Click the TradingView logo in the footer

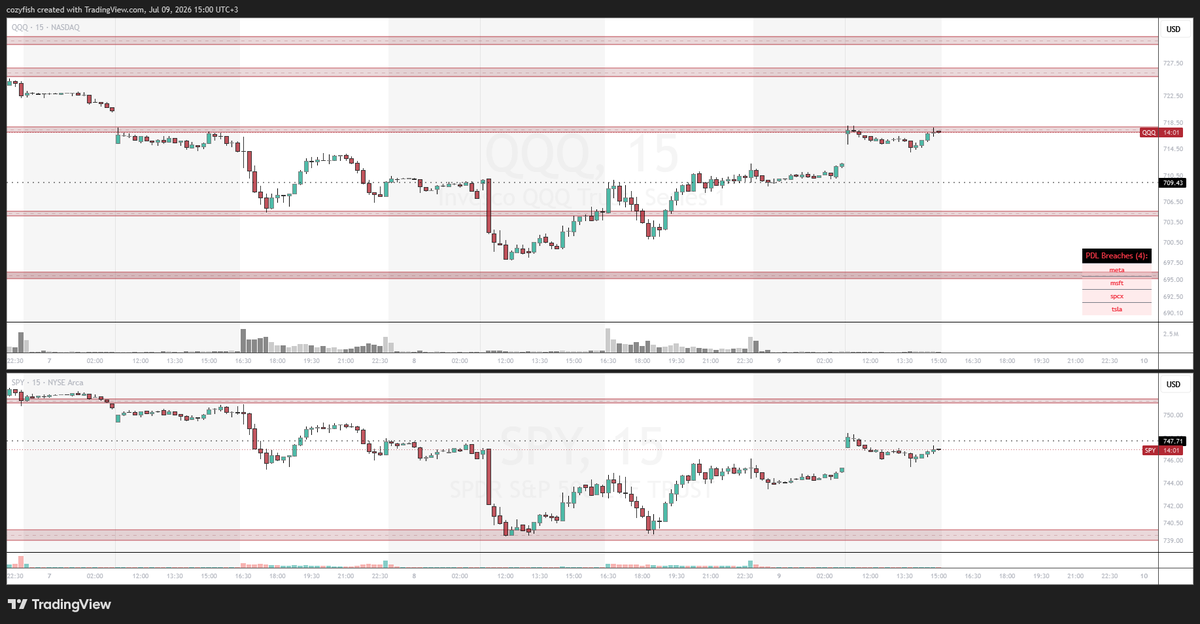(59, 604)
